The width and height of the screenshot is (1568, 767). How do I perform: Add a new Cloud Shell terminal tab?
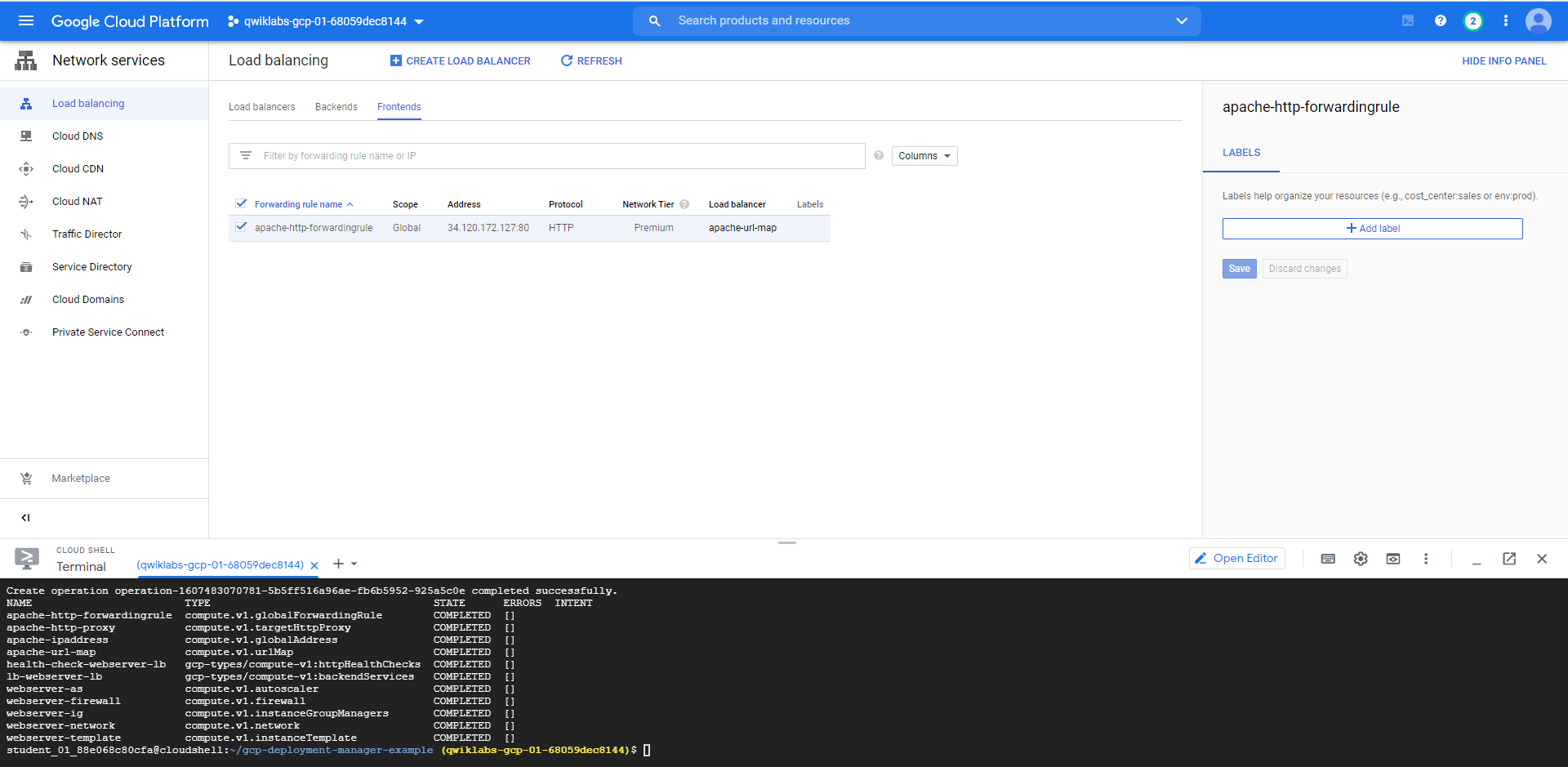[338, 564]
